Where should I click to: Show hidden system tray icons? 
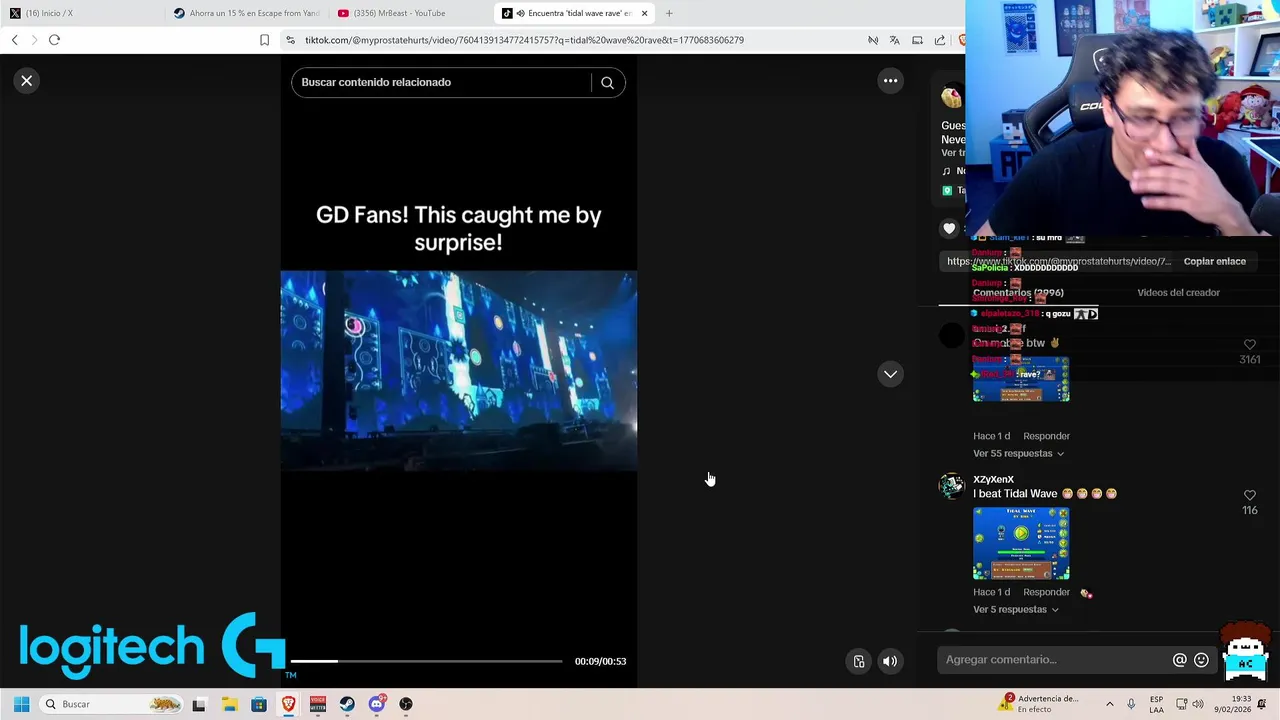pos(1109,704)
